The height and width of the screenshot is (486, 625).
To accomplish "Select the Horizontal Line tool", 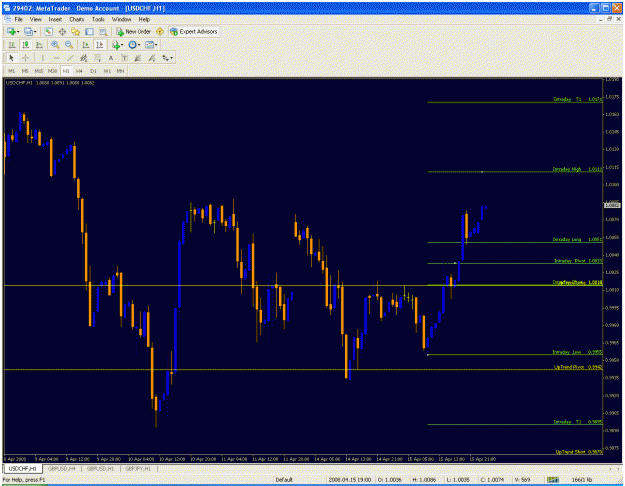I will (56, 58).
